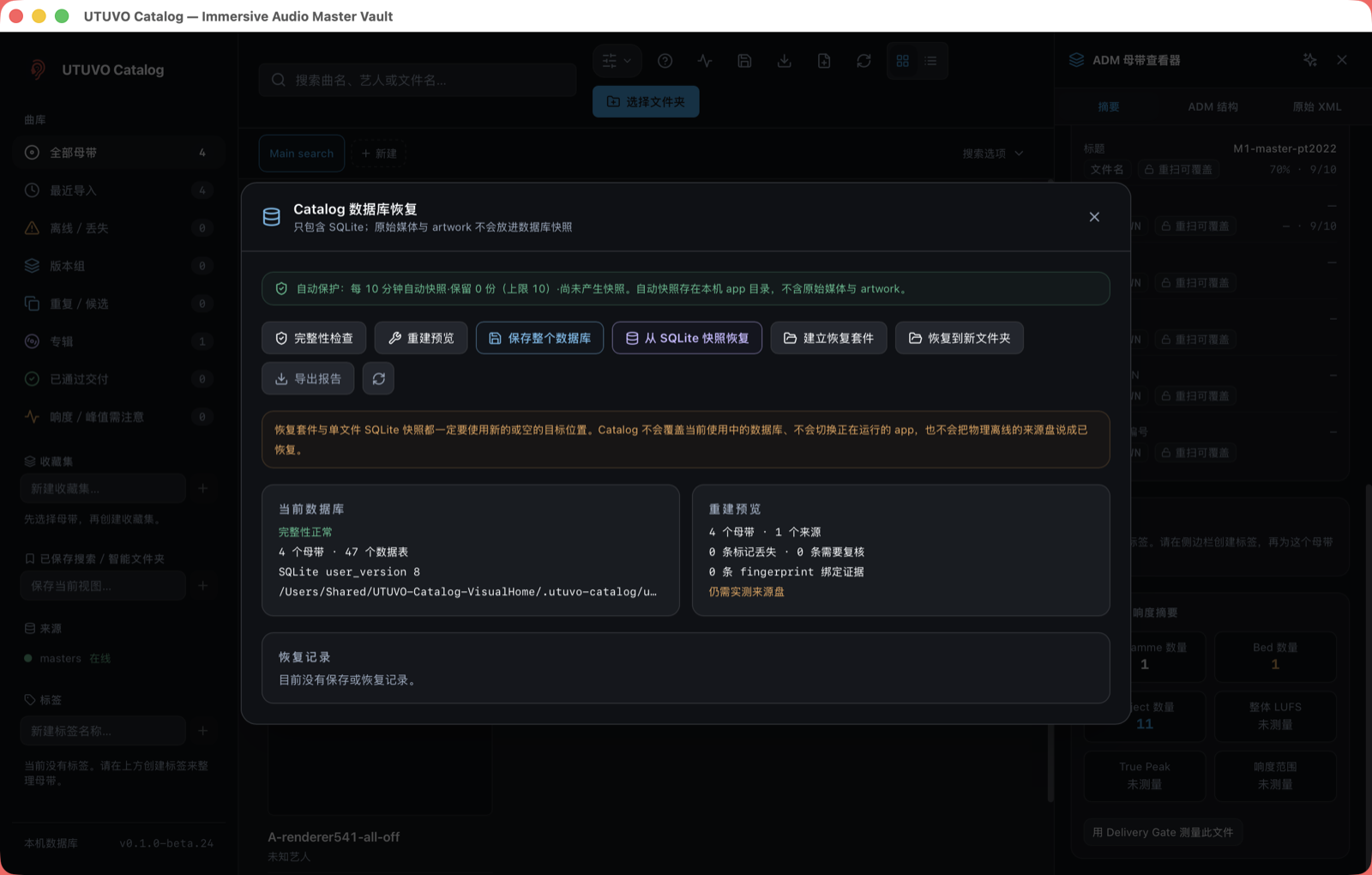
Task: Select the Main search tab
Action: click(301, 154)
